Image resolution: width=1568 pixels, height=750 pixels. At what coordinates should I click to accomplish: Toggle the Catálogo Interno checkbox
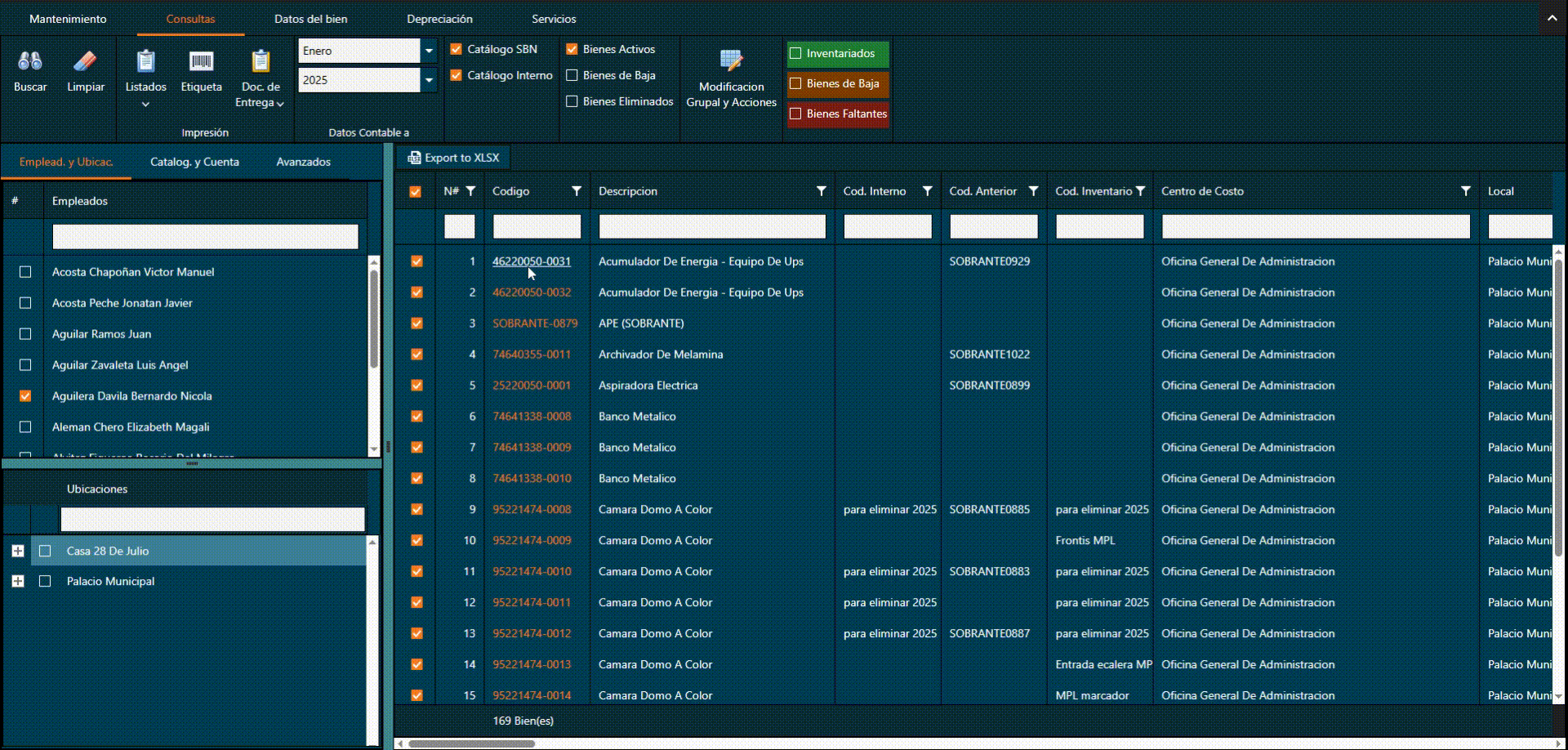457,75
